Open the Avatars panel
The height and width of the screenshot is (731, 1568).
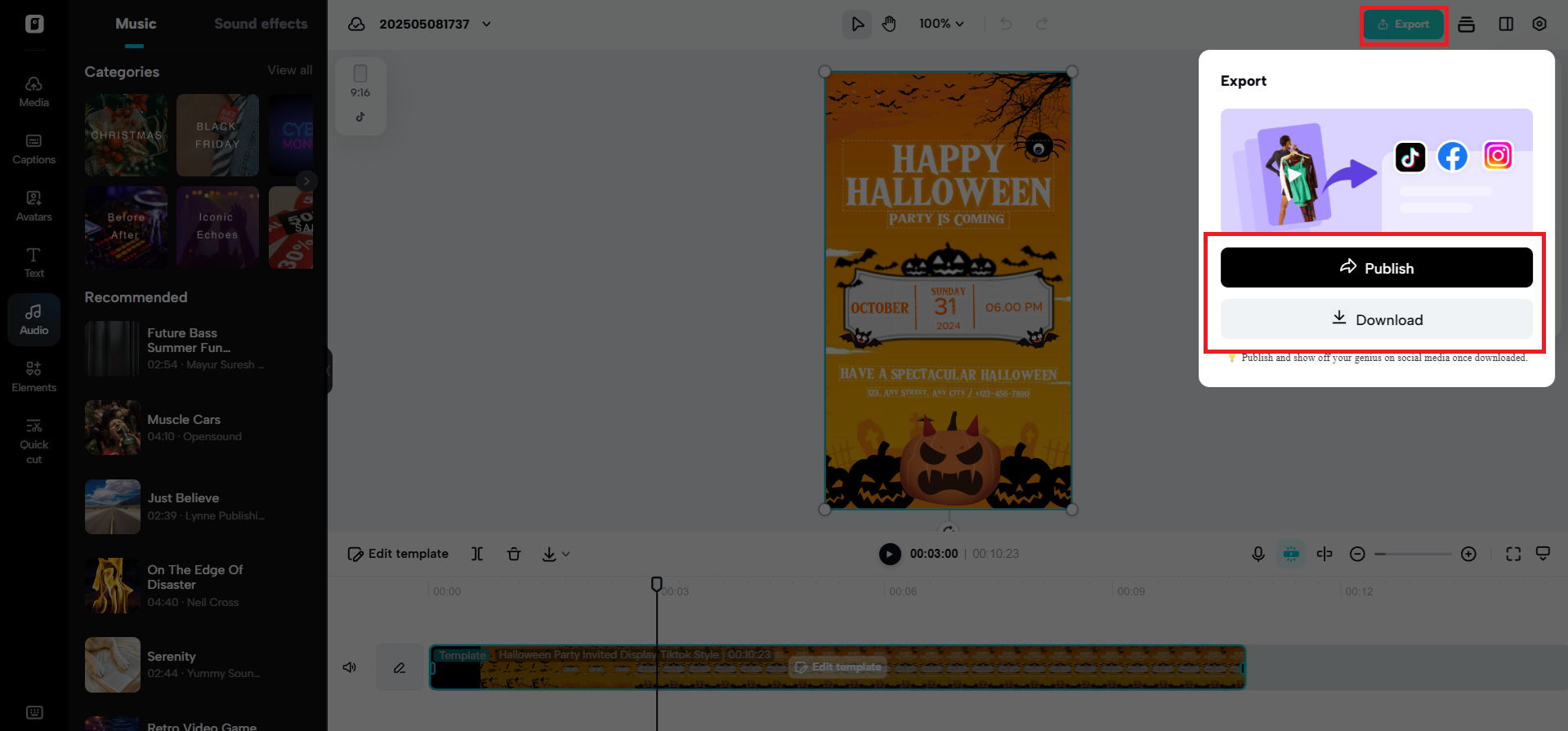pos(34,206)
